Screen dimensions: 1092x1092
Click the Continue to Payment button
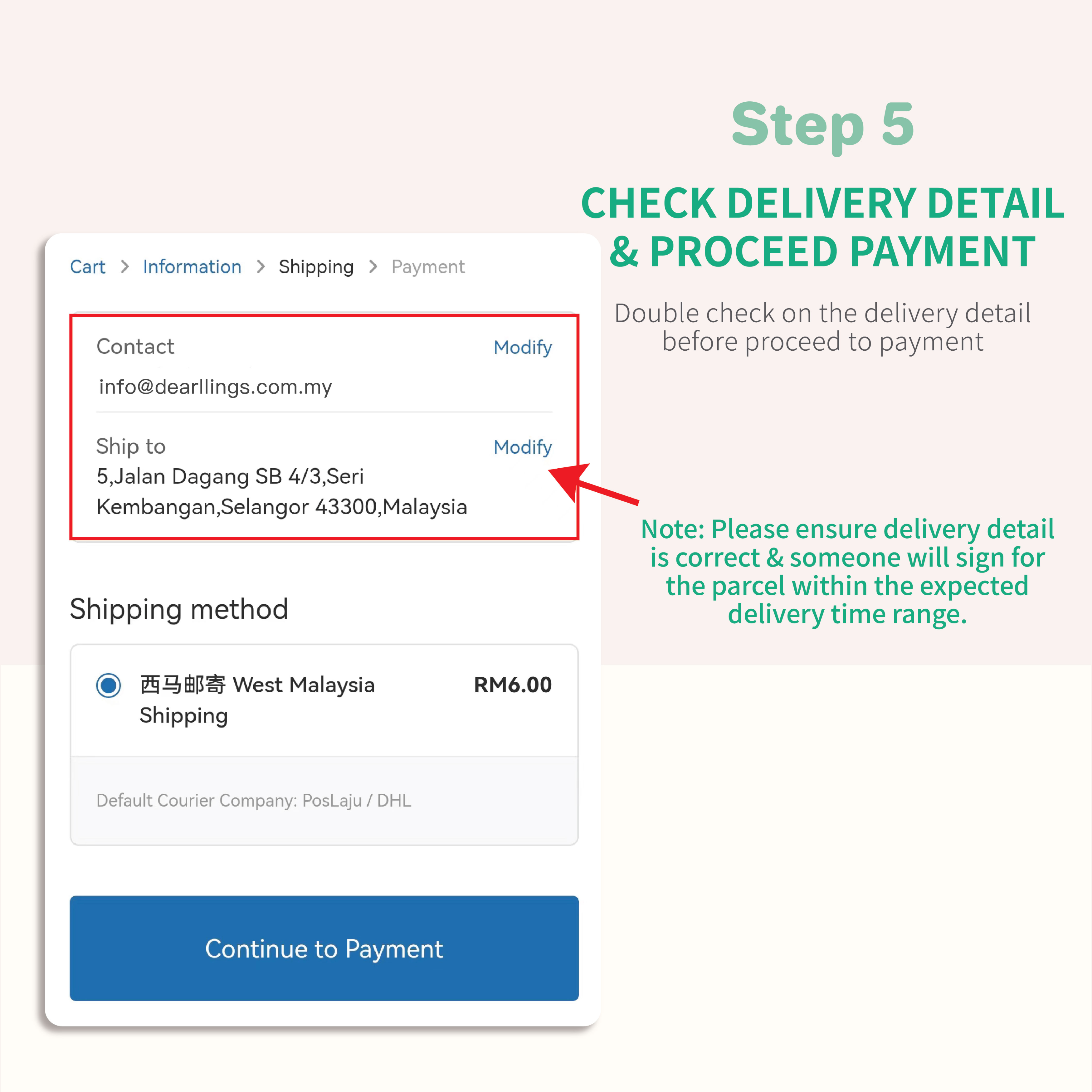(324, 948)
